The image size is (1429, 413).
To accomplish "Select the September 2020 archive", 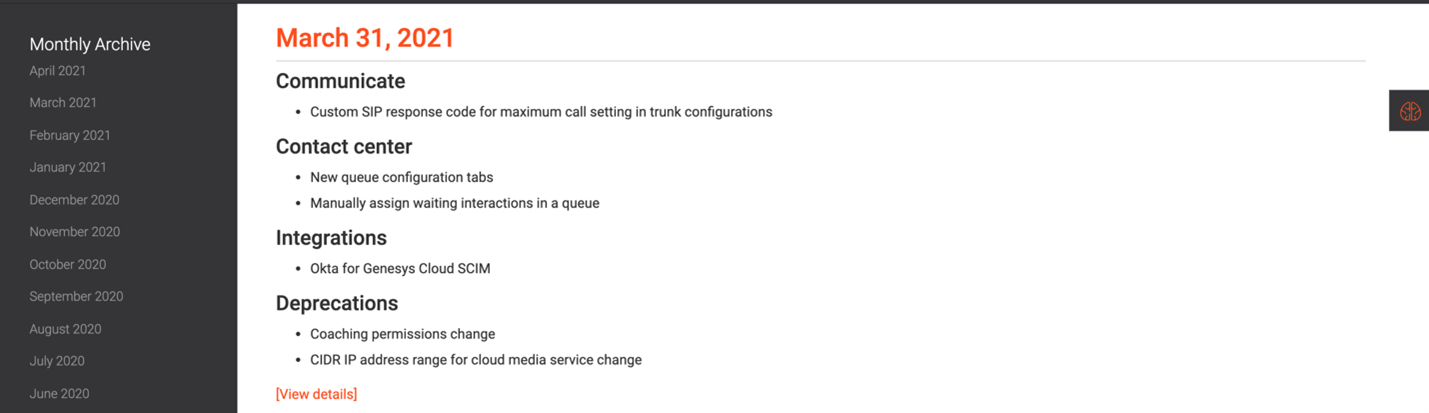I will click(x=76, y=297).
